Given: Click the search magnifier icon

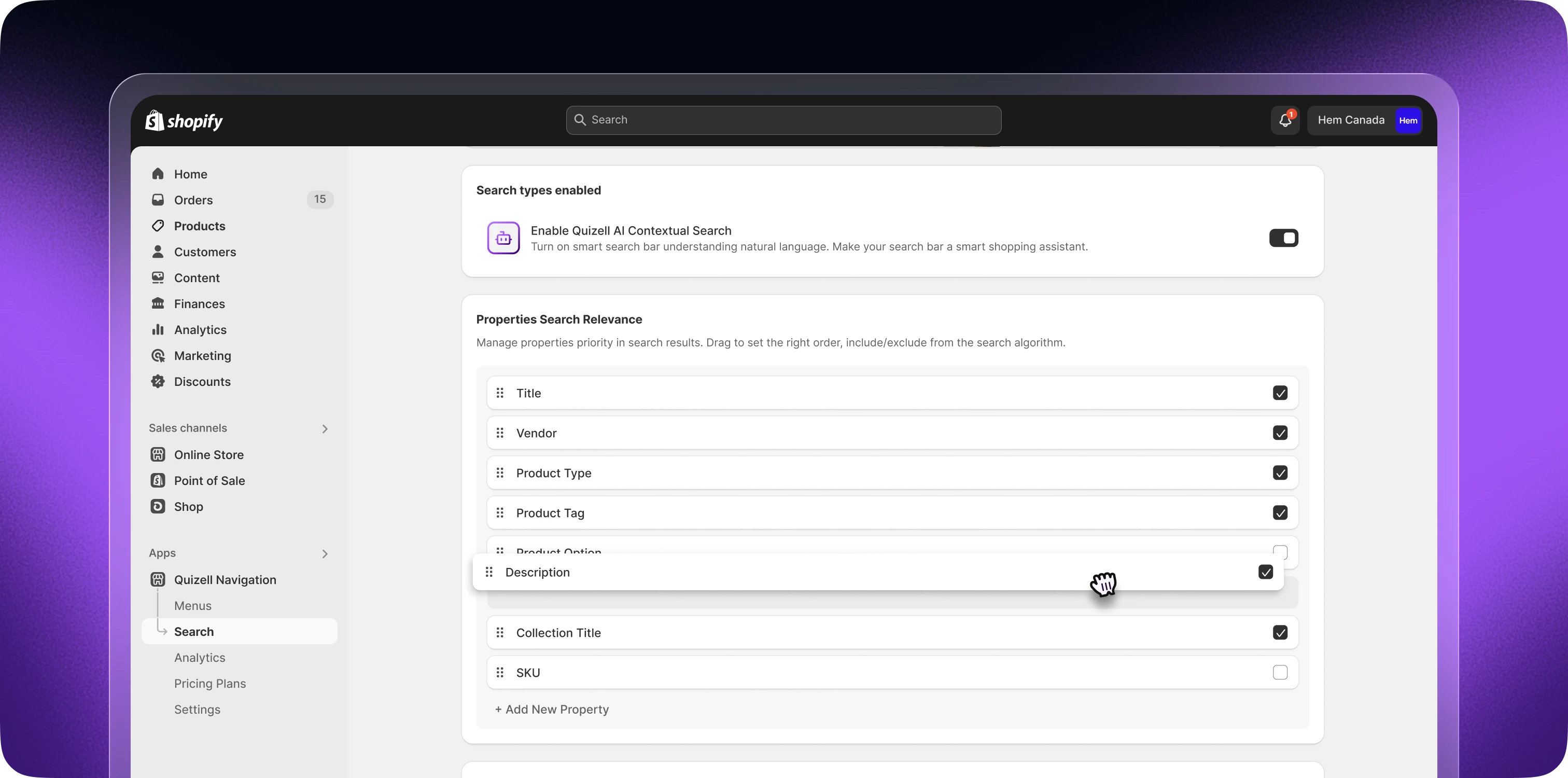Looking at the screenshot, I should tap(580, 120).
